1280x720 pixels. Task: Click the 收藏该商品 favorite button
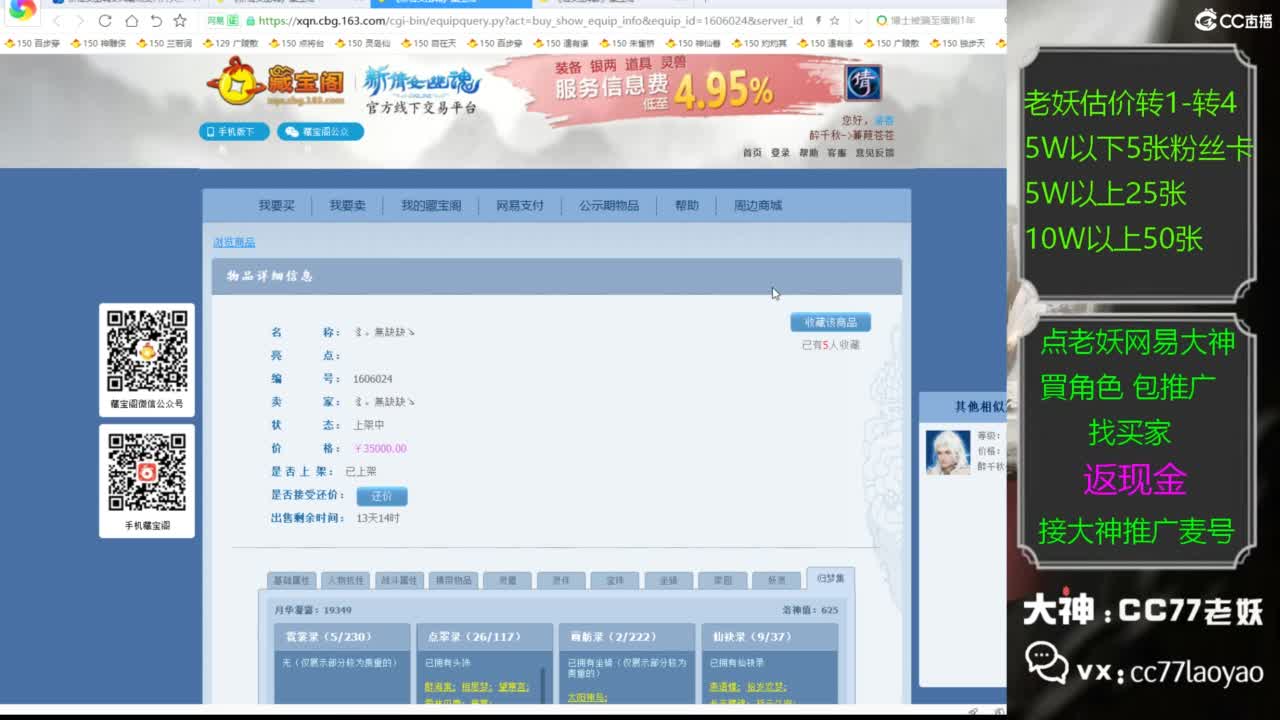(831, 322)
